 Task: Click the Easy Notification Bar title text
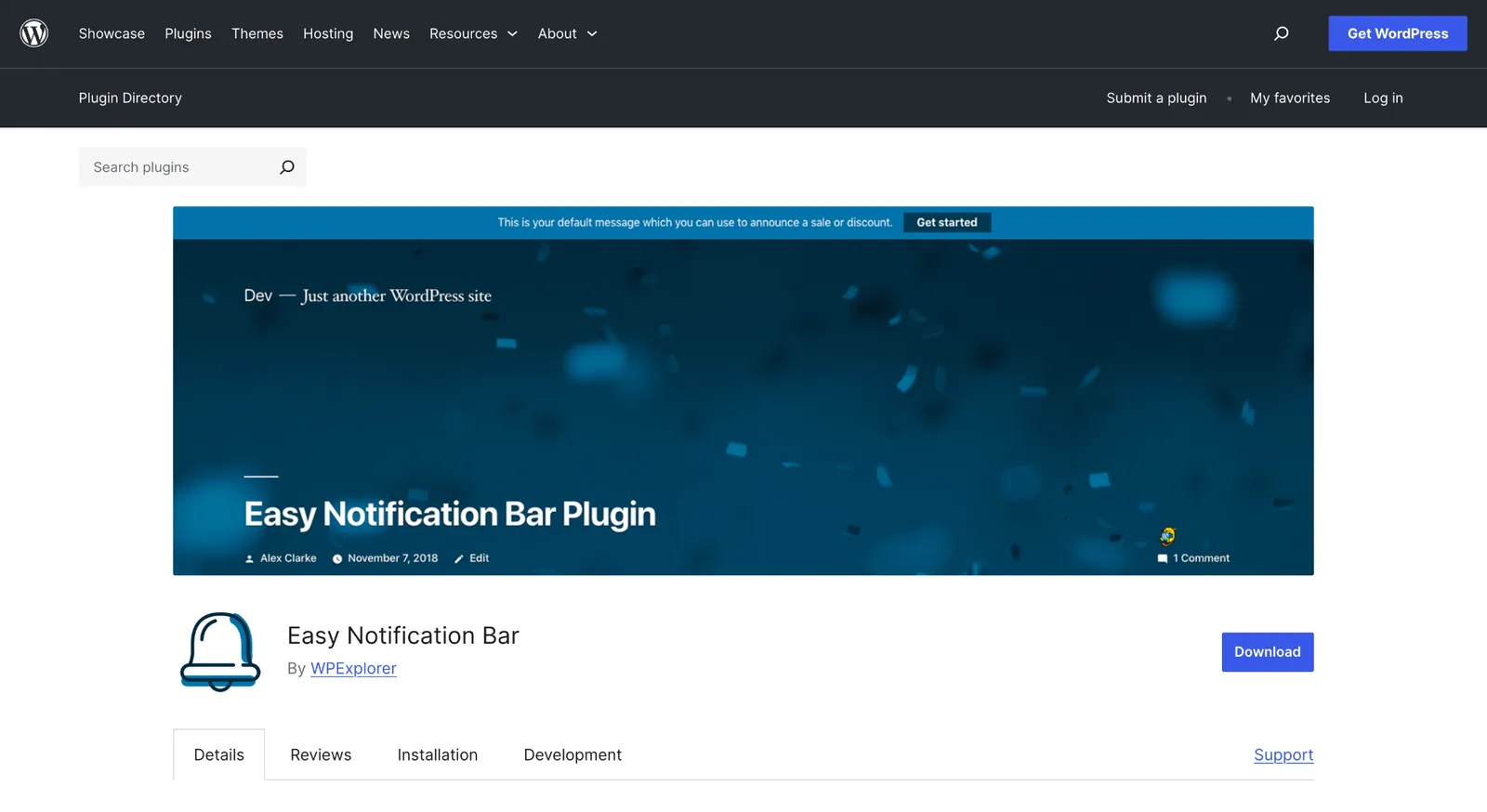coord(403,635)
